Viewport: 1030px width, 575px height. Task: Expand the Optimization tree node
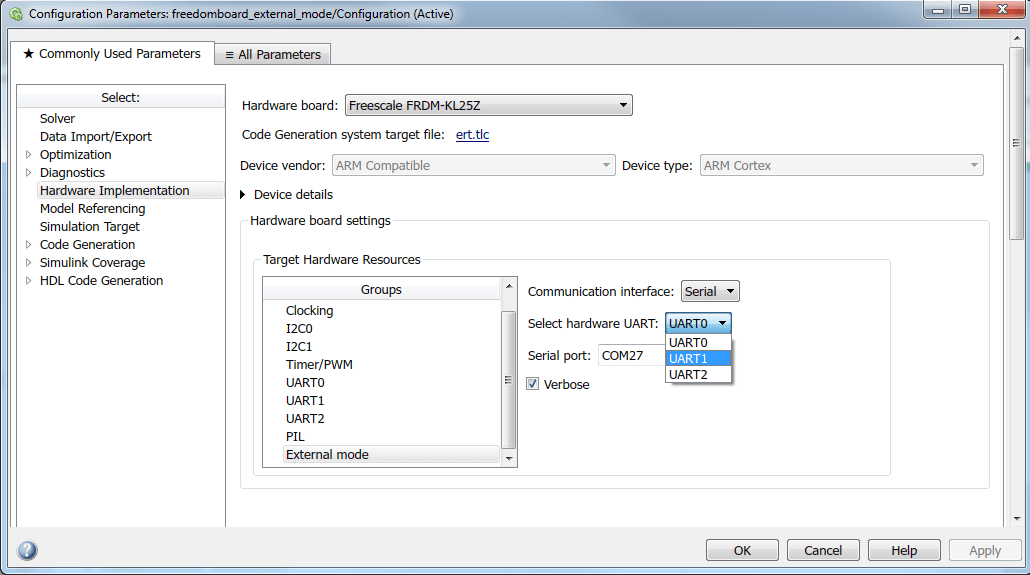28,154
